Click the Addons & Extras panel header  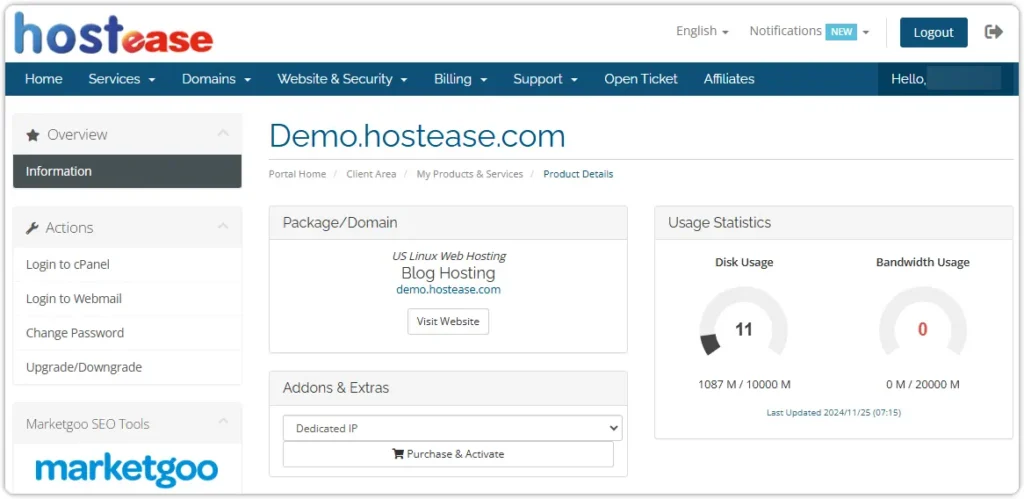click(x=448, y=388)
